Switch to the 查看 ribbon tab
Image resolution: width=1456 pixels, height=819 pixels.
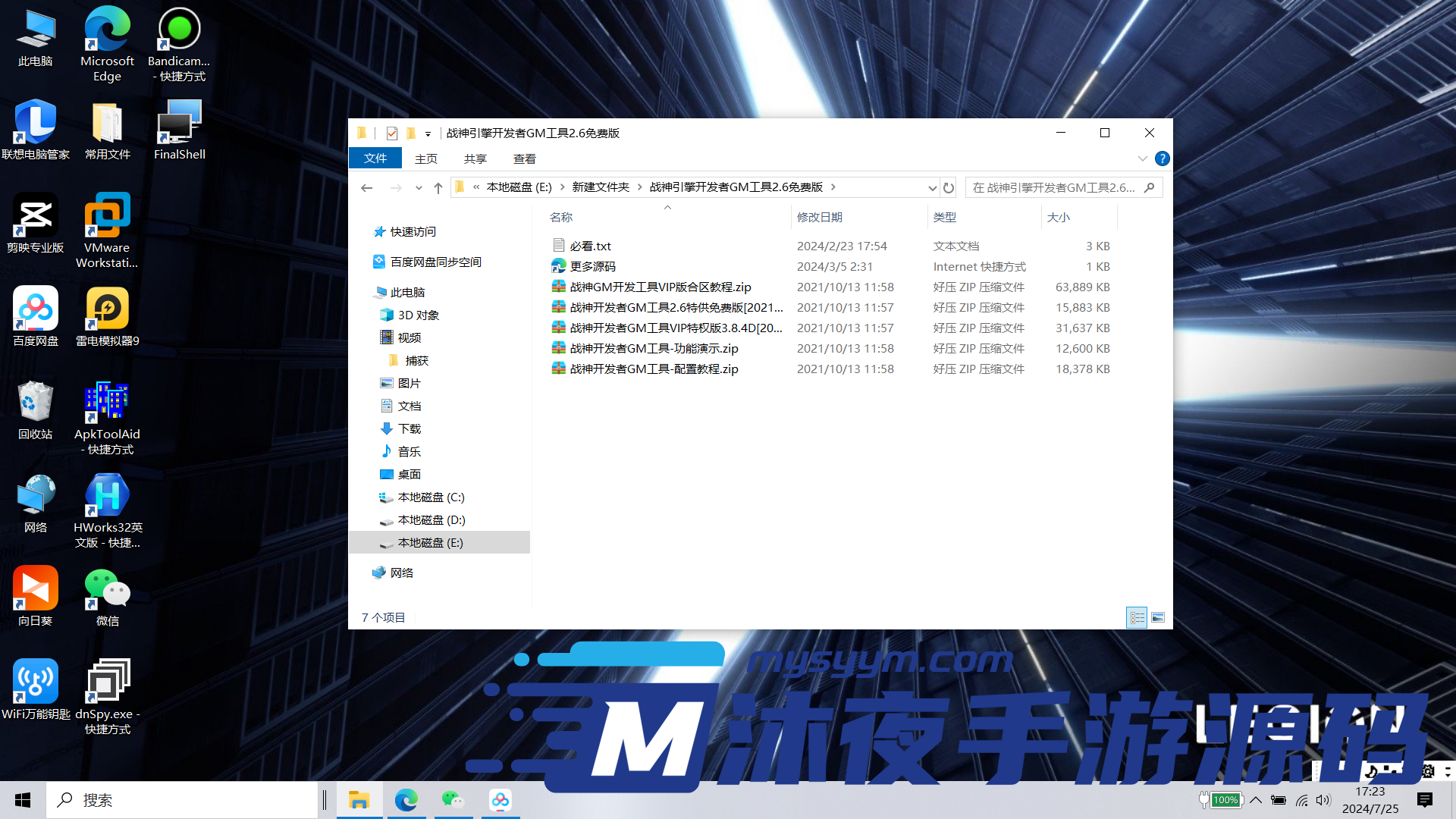click(x=524, y=158)
